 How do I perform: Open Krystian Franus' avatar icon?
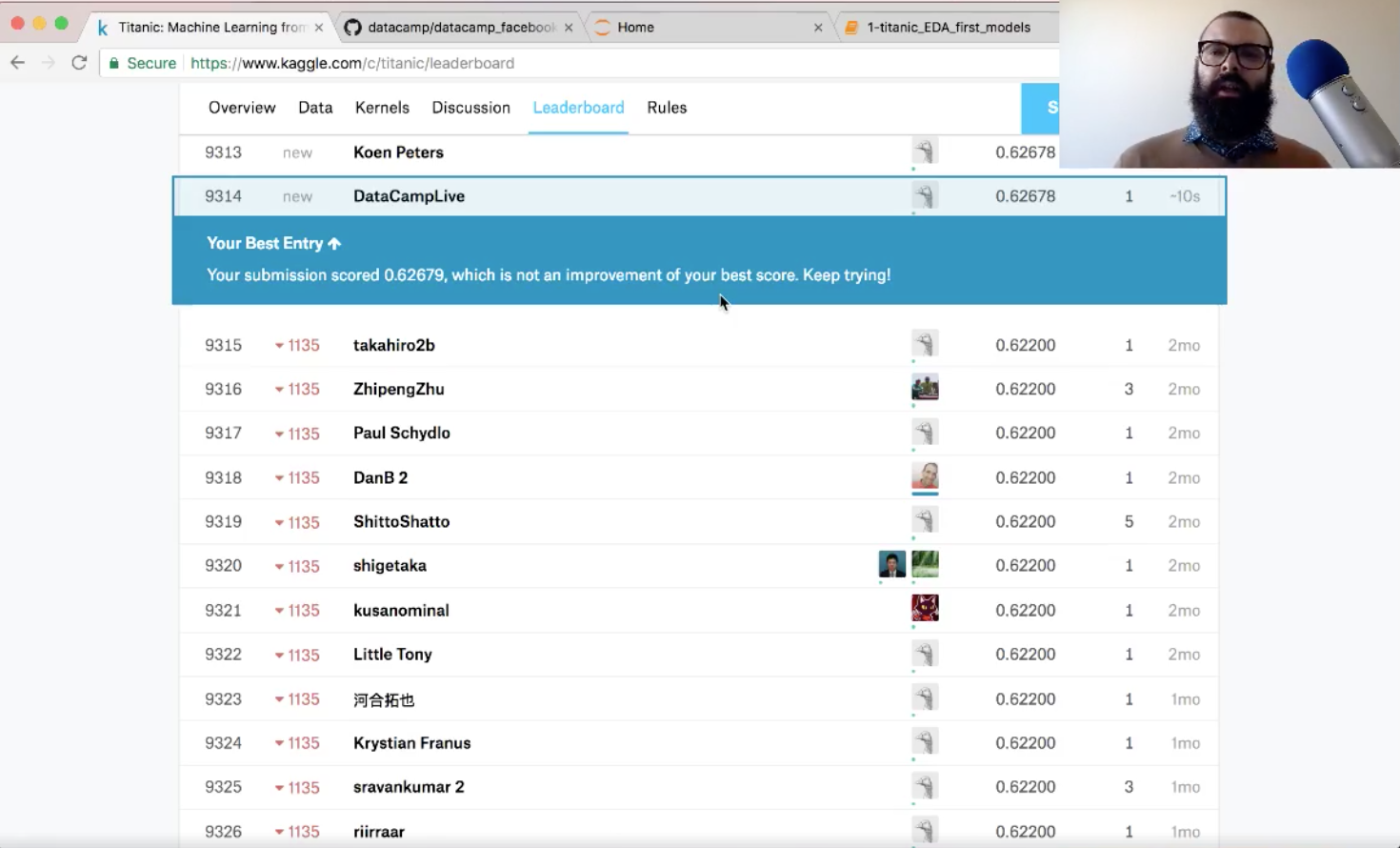925,742
